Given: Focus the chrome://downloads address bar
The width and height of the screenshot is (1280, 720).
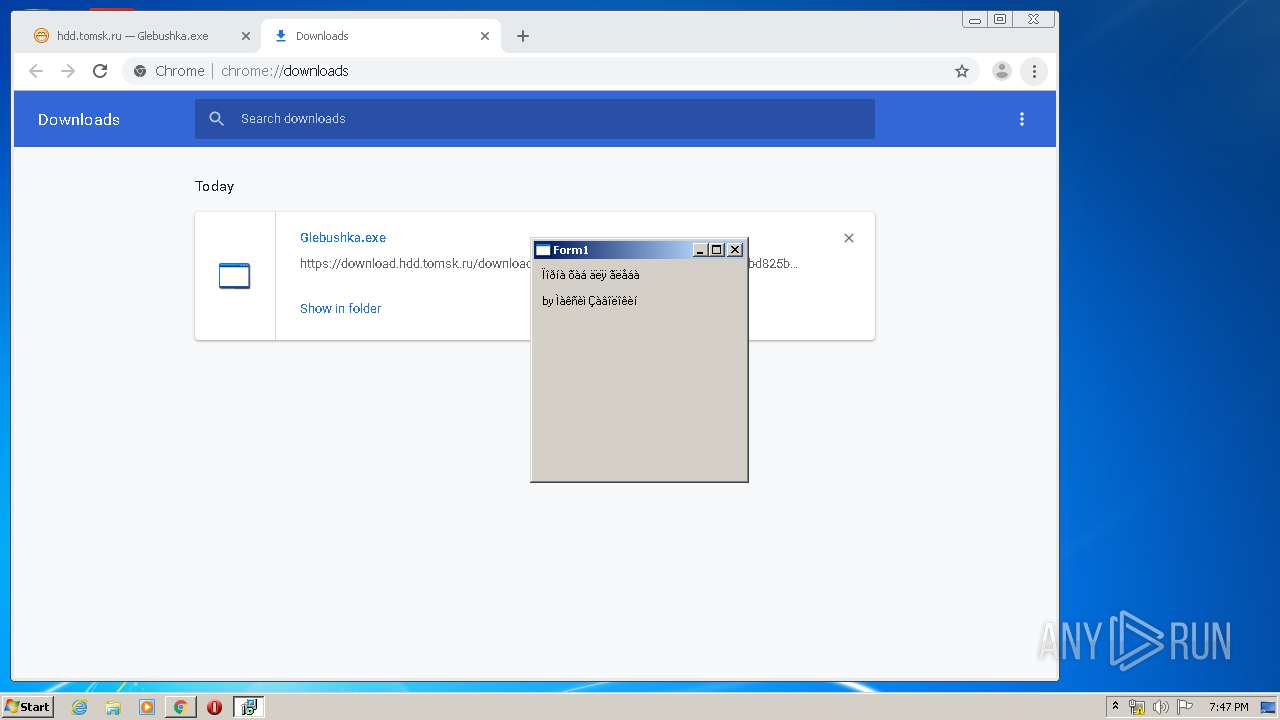Looking at the screenshot, I should click(x=550, y=71).
